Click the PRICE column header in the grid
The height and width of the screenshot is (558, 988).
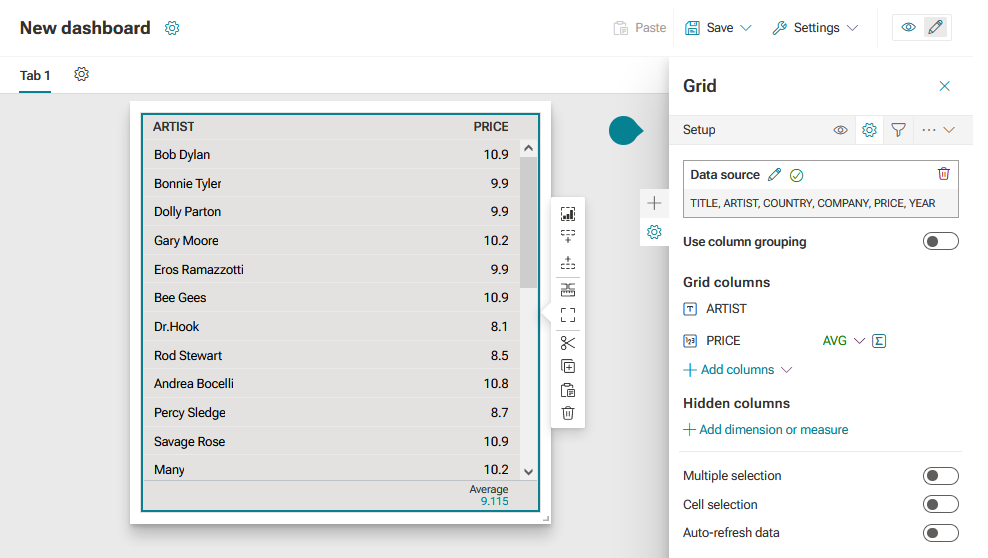click(x=491, y=127)
